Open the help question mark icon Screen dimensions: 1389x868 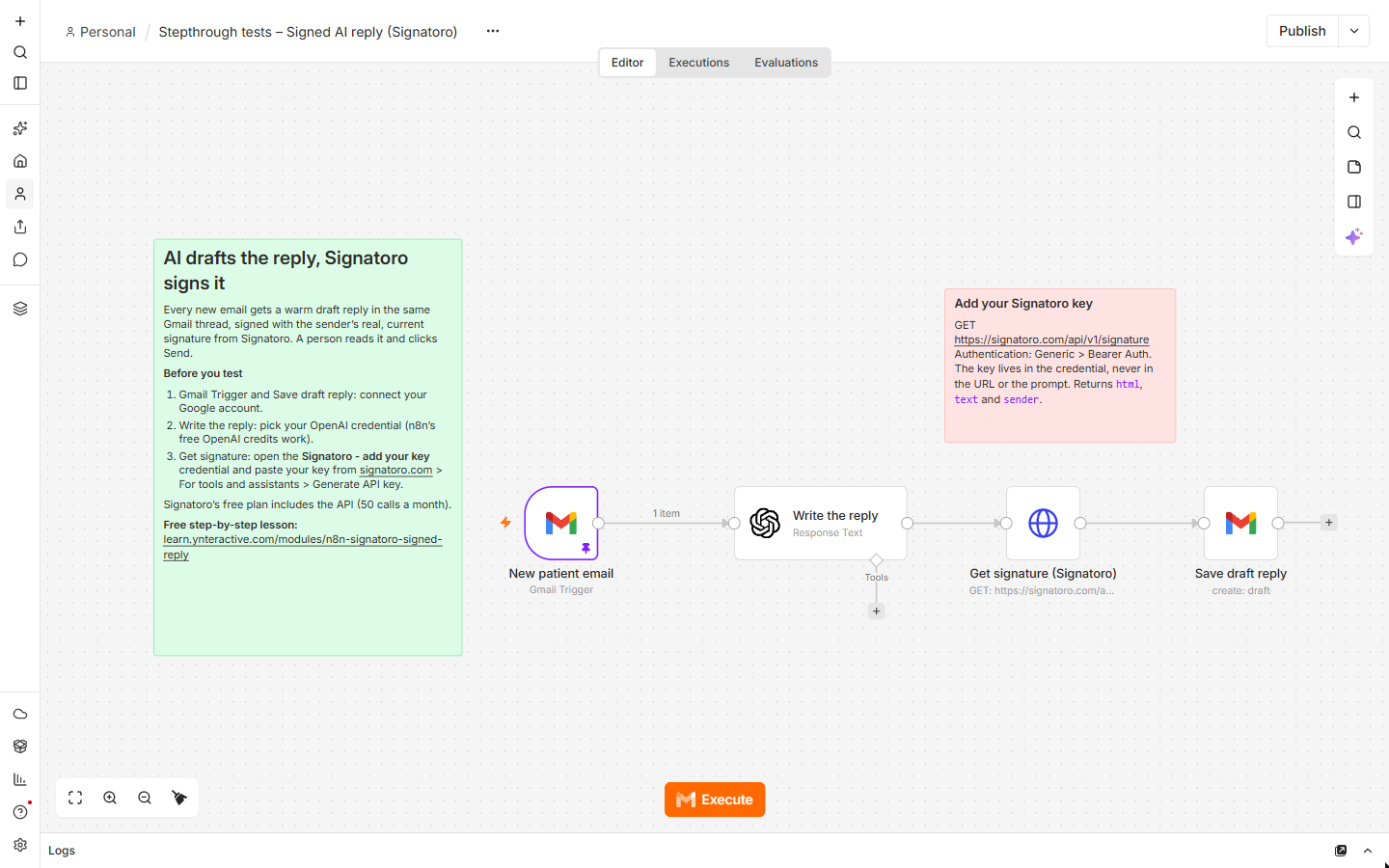click(20, 812)
